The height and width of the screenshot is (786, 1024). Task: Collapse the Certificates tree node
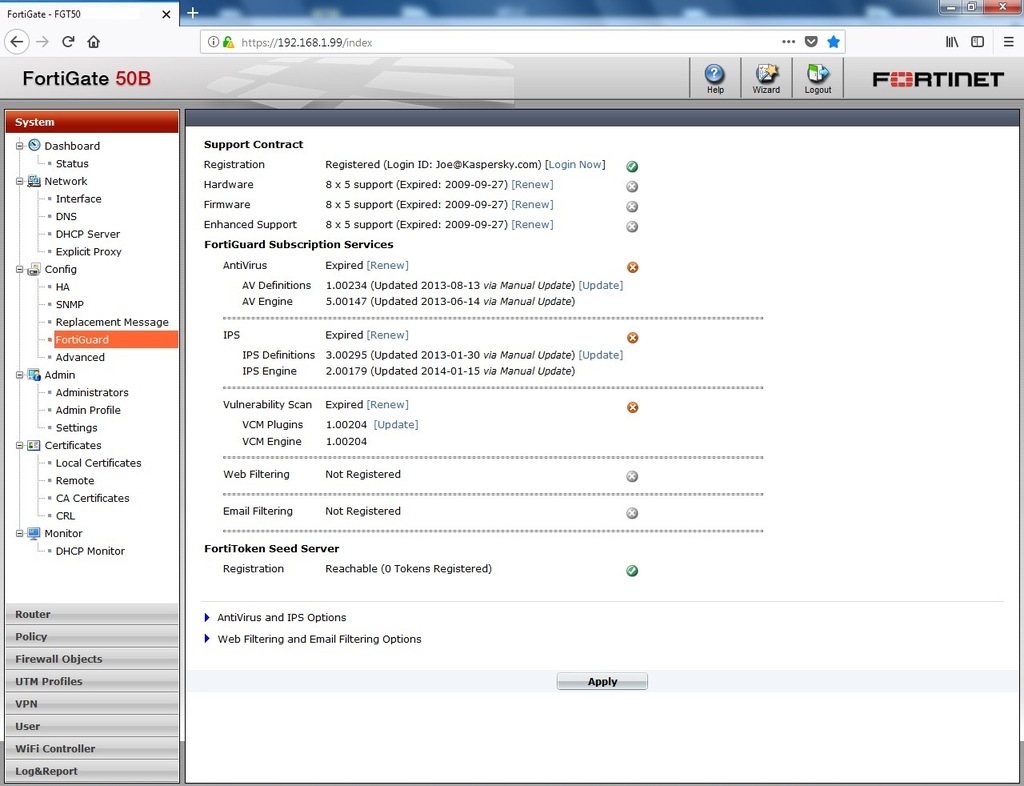click(20, 445)
